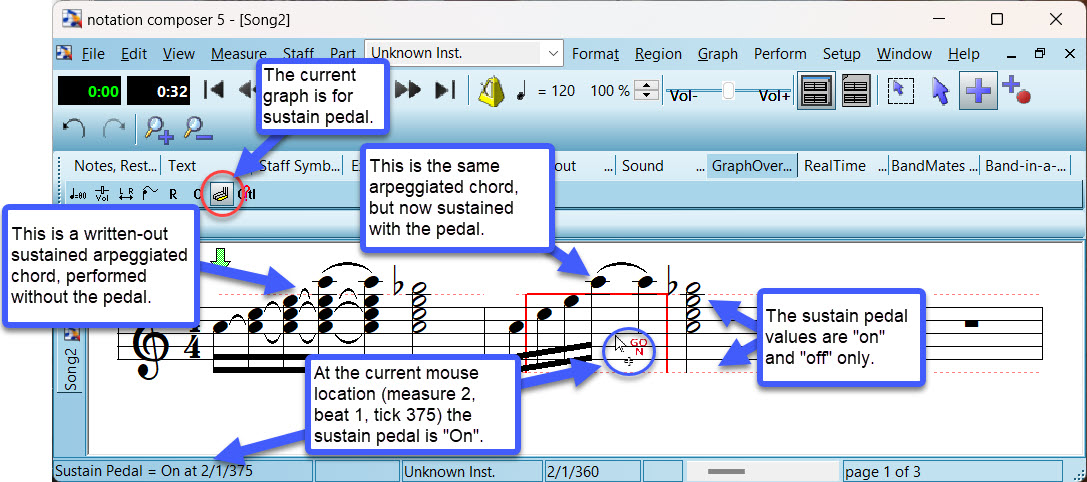Select the sustain pedal graph icon
Screen dimensions: 1087x482
222,194
